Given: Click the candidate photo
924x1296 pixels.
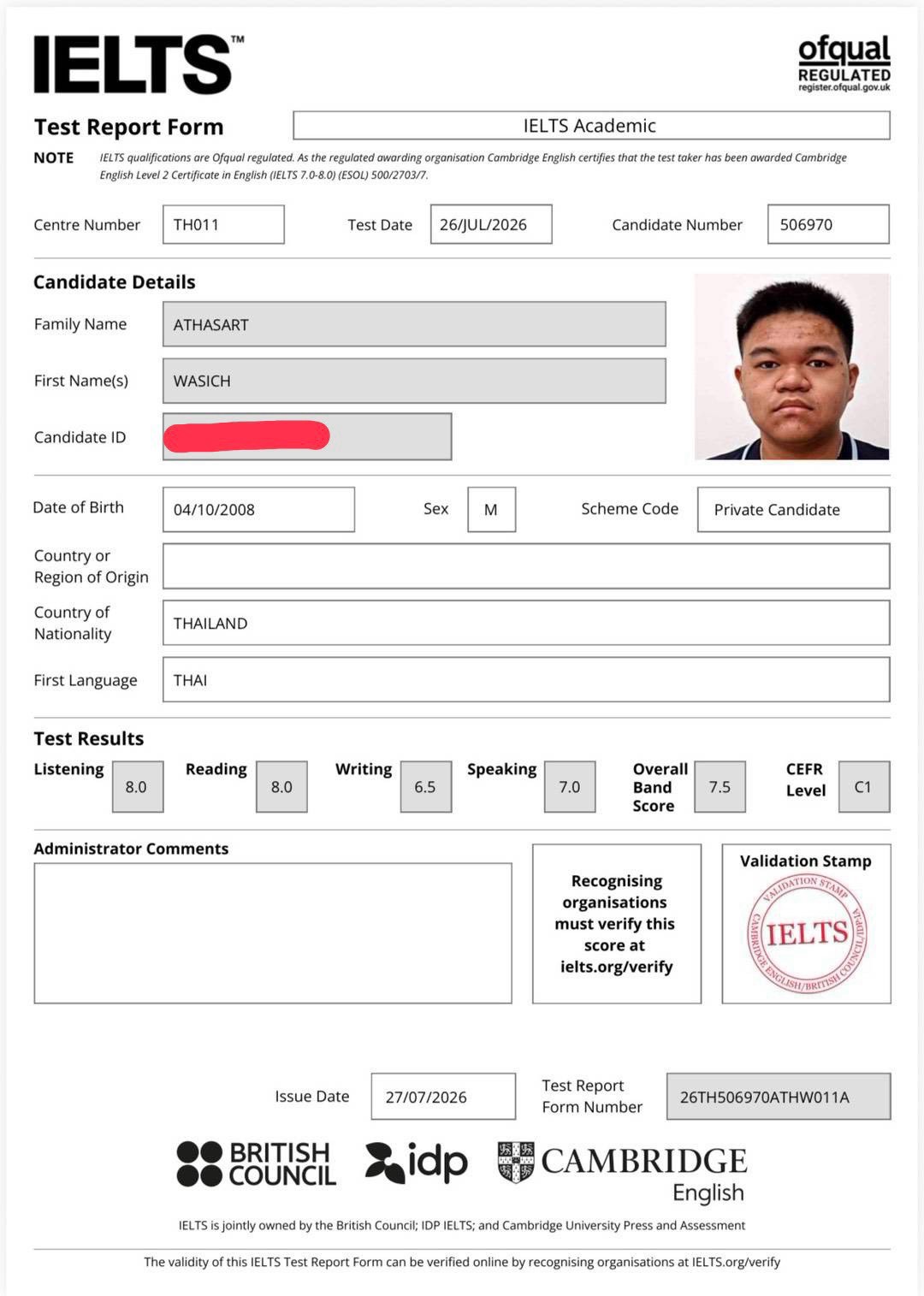Looking at the screenshot, I should [x=792, y=367].
